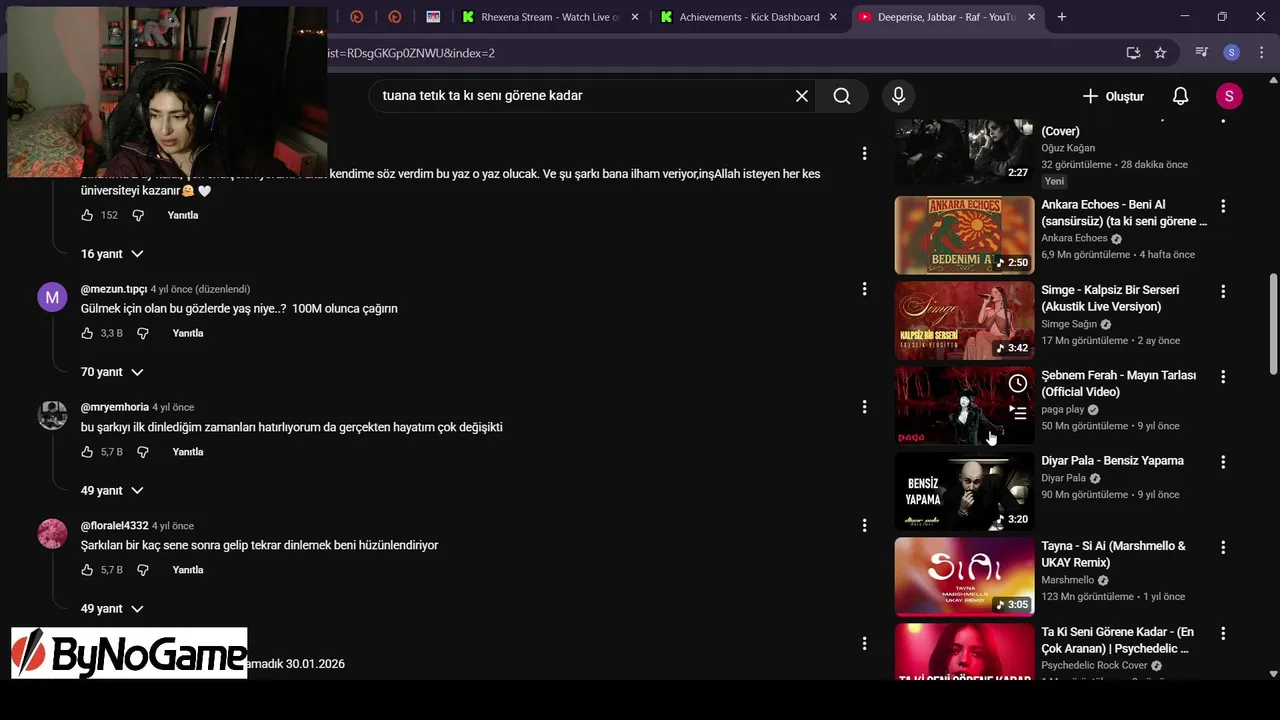The width and height of the screenshot is (1280, 720).
Task: Close the Achievements Kick Dashboard tab
Action: tap(833, 17)
